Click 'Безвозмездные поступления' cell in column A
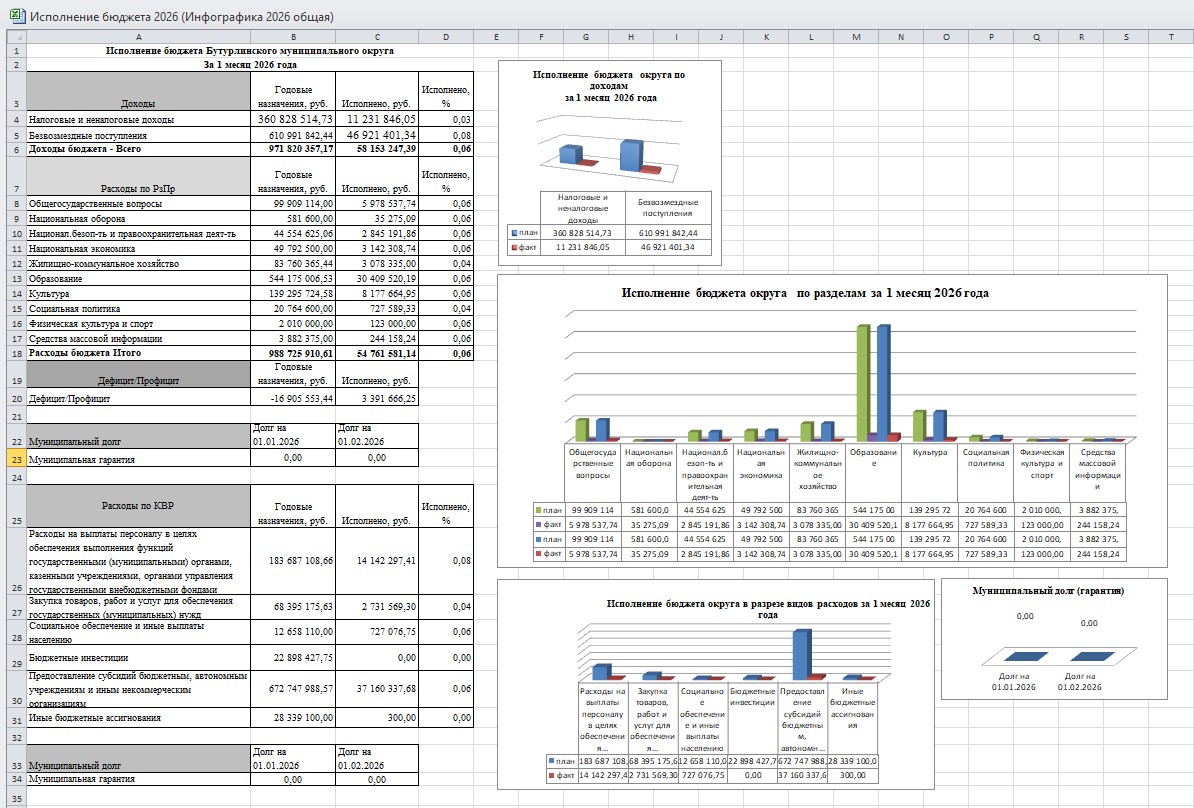Screen dimensions: 1194x808 pyautogui.click(x=138, y=135)
